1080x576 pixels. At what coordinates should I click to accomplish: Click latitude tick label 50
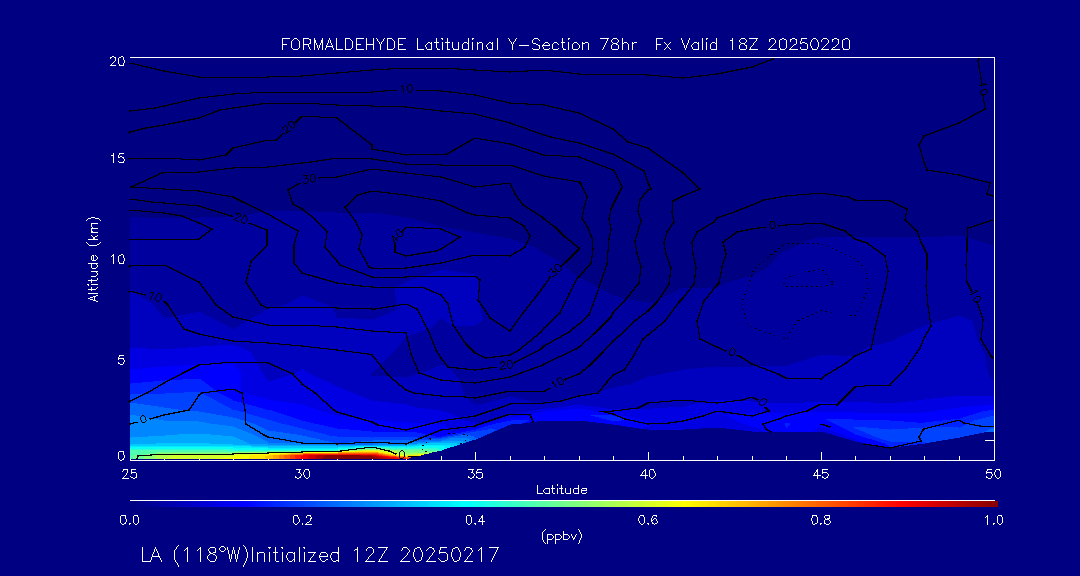(x=994, y=474)
